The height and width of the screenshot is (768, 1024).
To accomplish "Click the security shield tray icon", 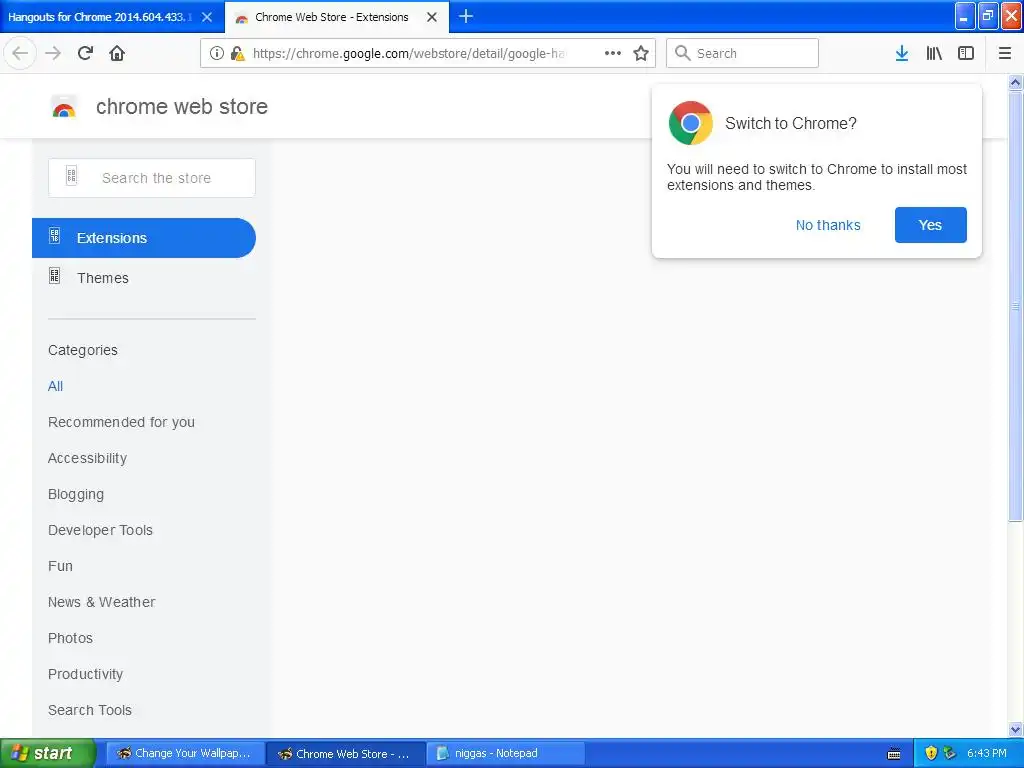I will 931,753.
